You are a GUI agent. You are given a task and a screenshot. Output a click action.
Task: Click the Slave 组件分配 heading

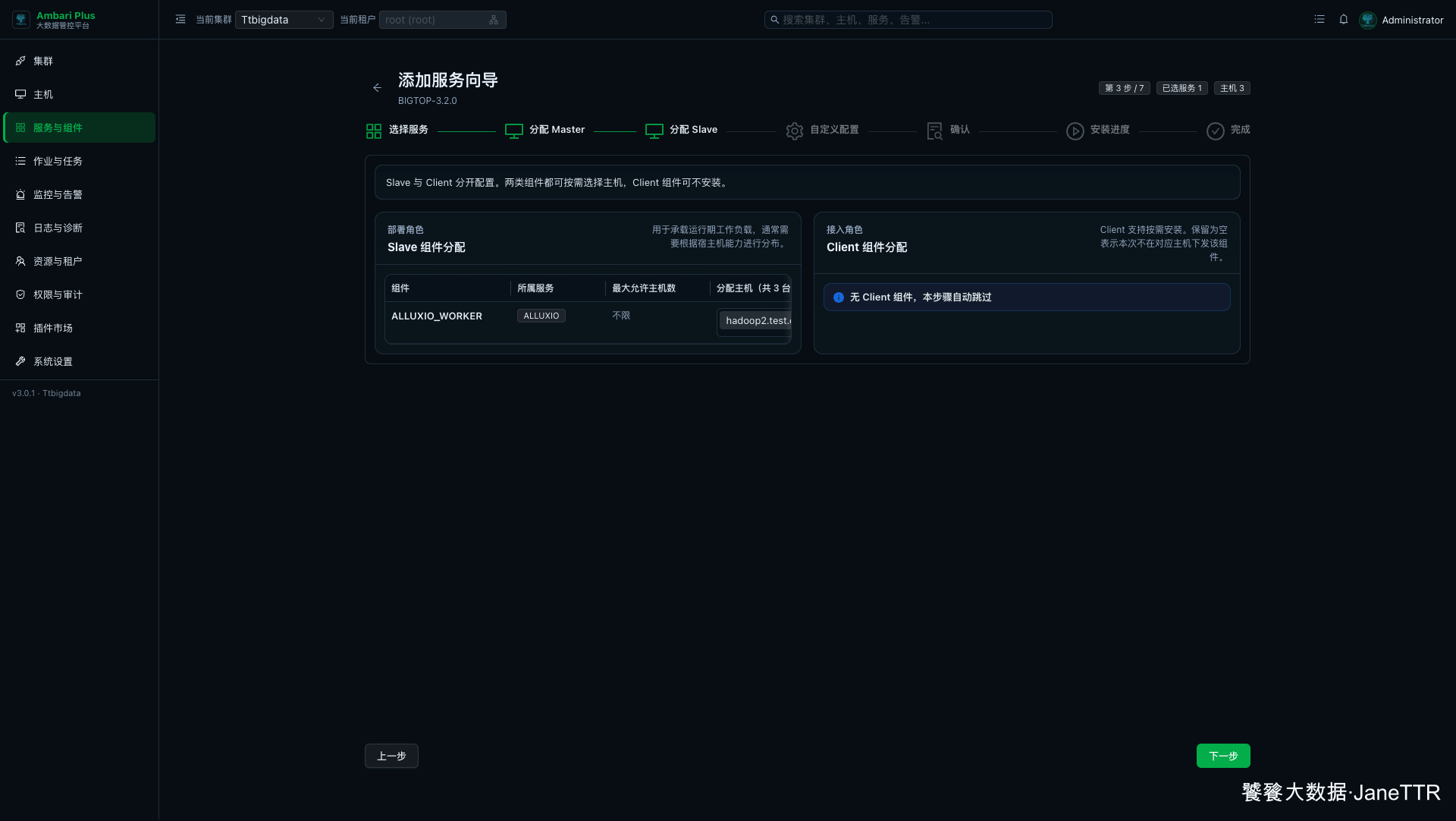[x=426, y=247]
